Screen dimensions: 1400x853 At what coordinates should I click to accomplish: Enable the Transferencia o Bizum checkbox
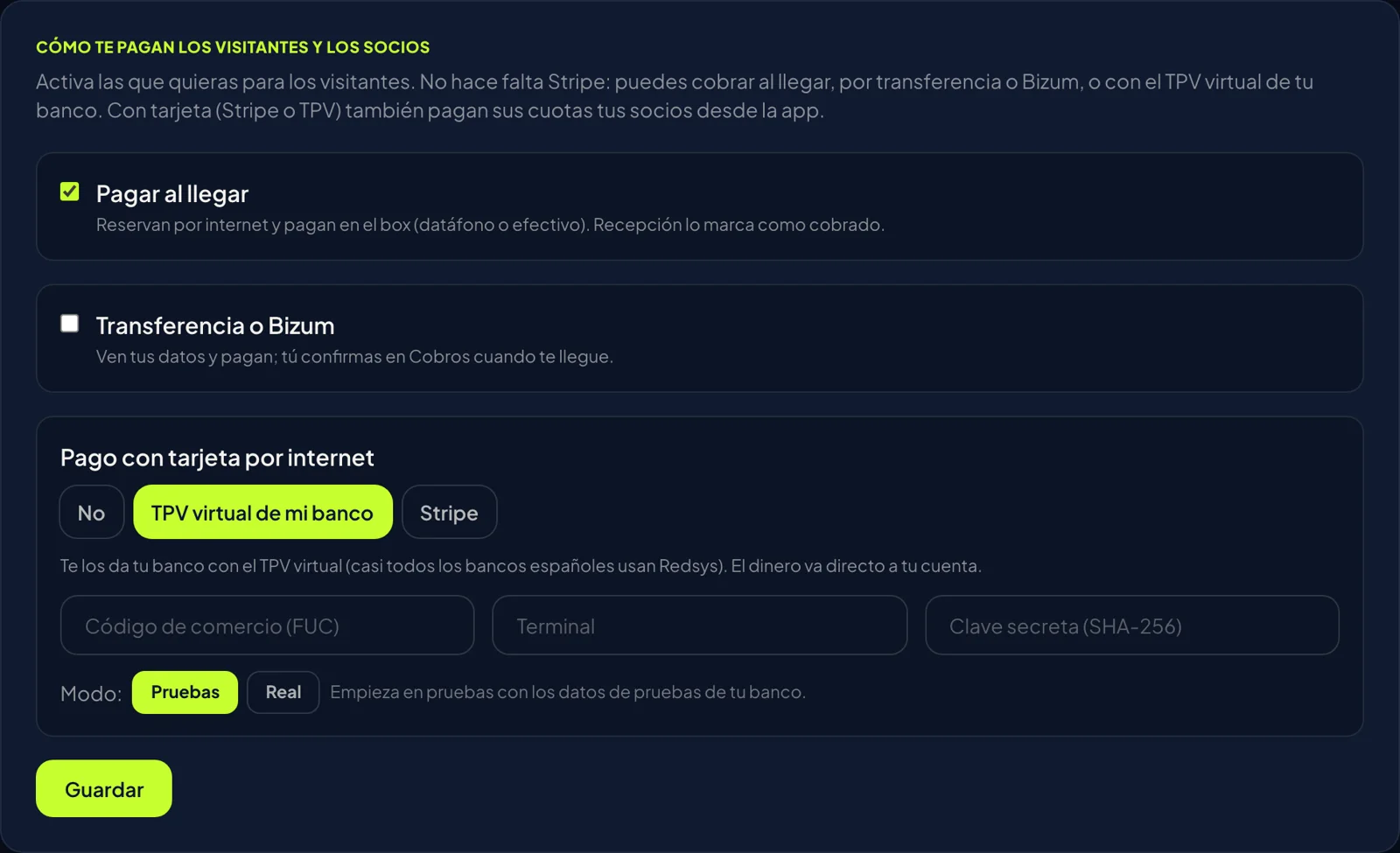70,324
